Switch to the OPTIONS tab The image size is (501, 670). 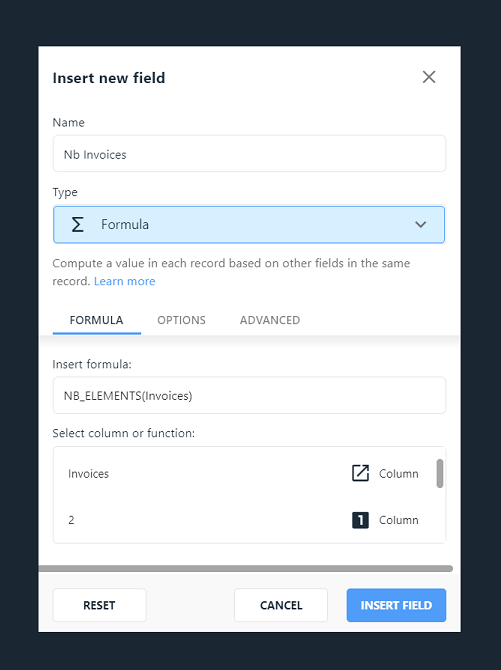coord(181,320)
